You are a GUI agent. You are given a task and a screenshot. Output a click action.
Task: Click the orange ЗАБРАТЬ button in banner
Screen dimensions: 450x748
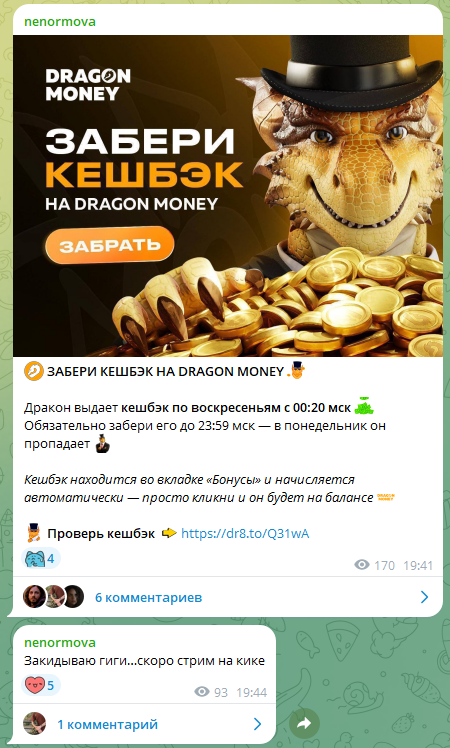pyautogui.click(x=109, y=245)
